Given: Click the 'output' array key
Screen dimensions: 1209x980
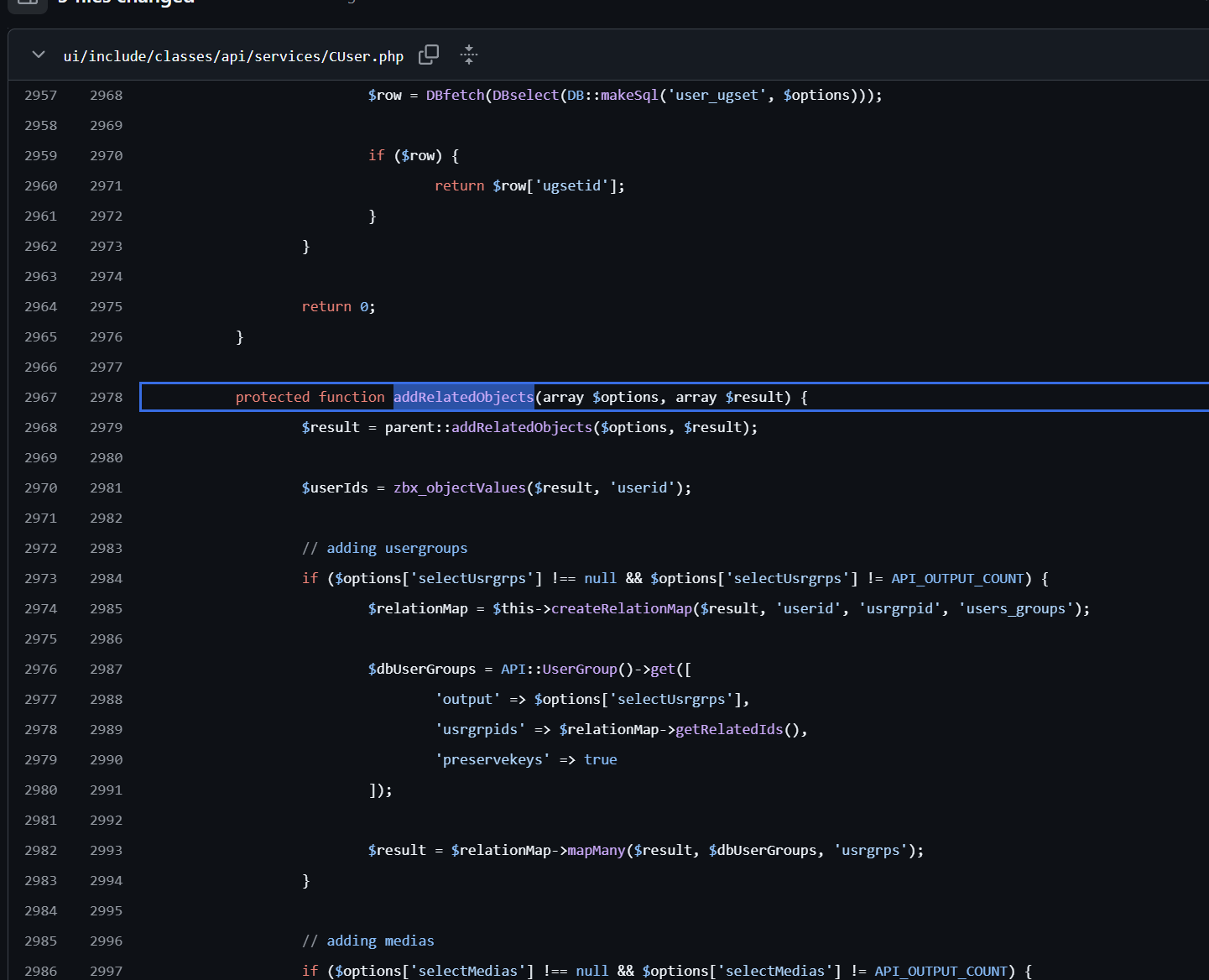Looking at the screenshot, I should coord(467,699).
